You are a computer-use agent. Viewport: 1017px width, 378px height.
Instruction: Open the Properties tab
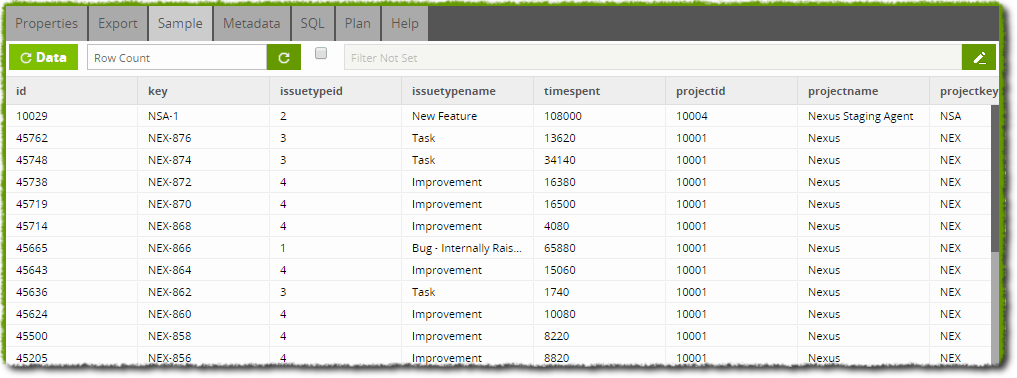(47, 23)
